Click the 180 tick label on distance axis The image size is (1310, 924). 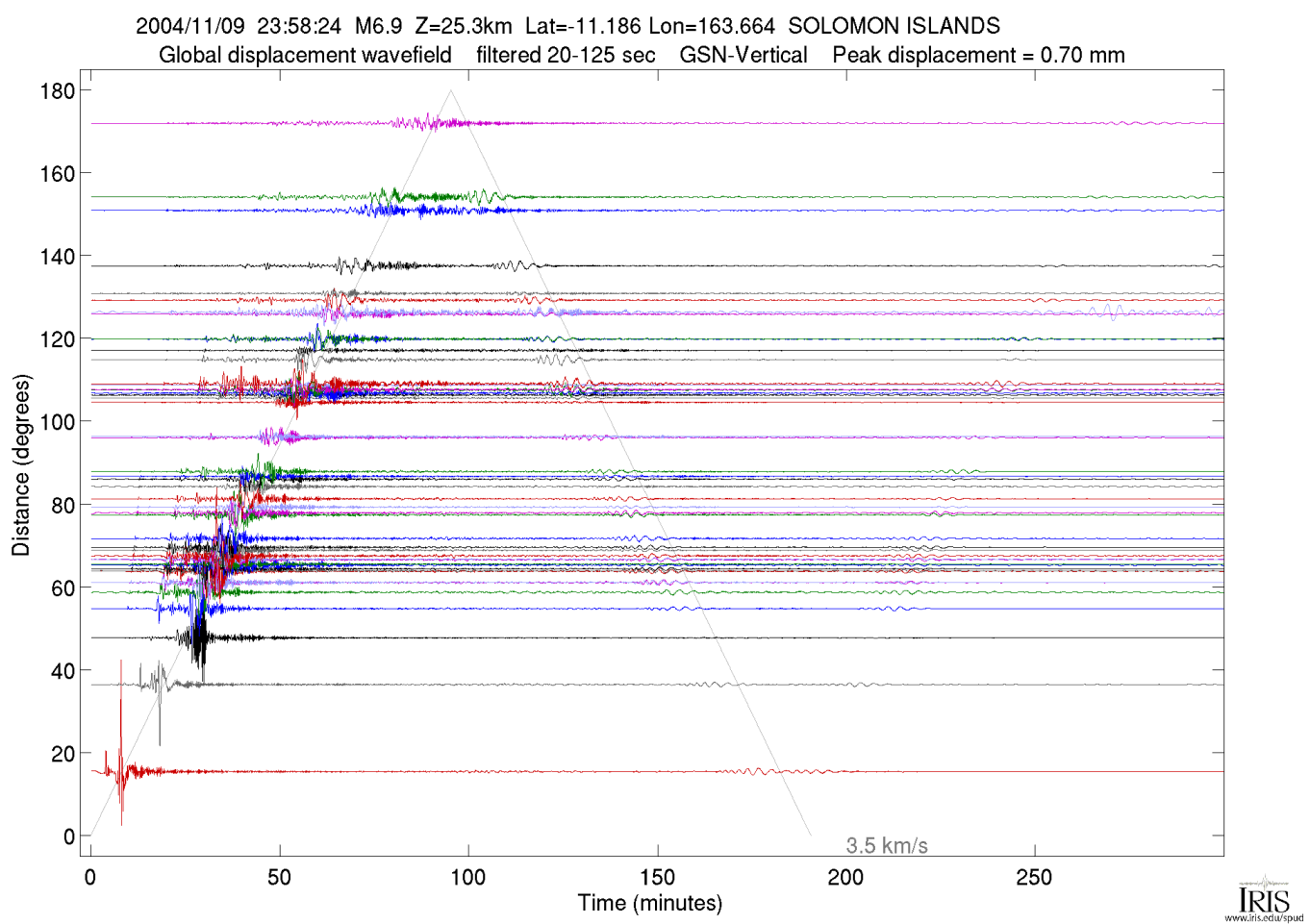pos(57,91)
